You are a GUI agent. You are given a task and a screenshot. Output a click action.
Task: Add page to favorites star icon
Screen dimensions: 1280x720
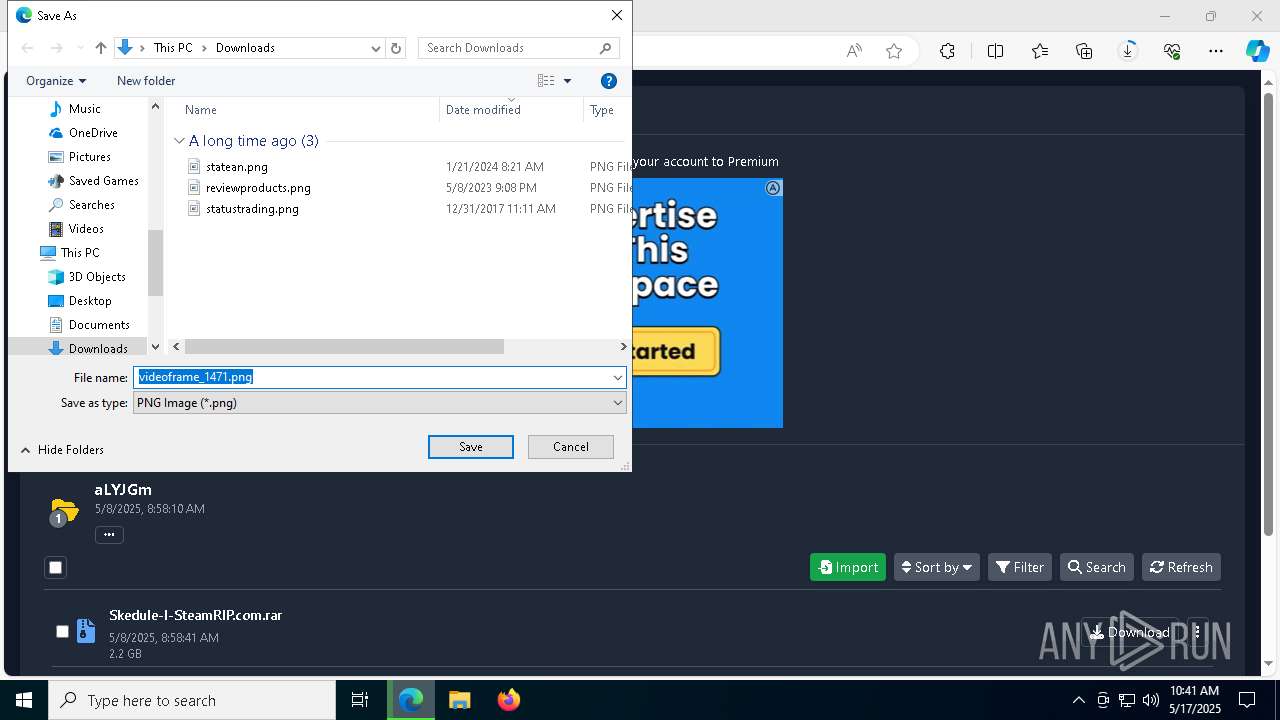894,51
